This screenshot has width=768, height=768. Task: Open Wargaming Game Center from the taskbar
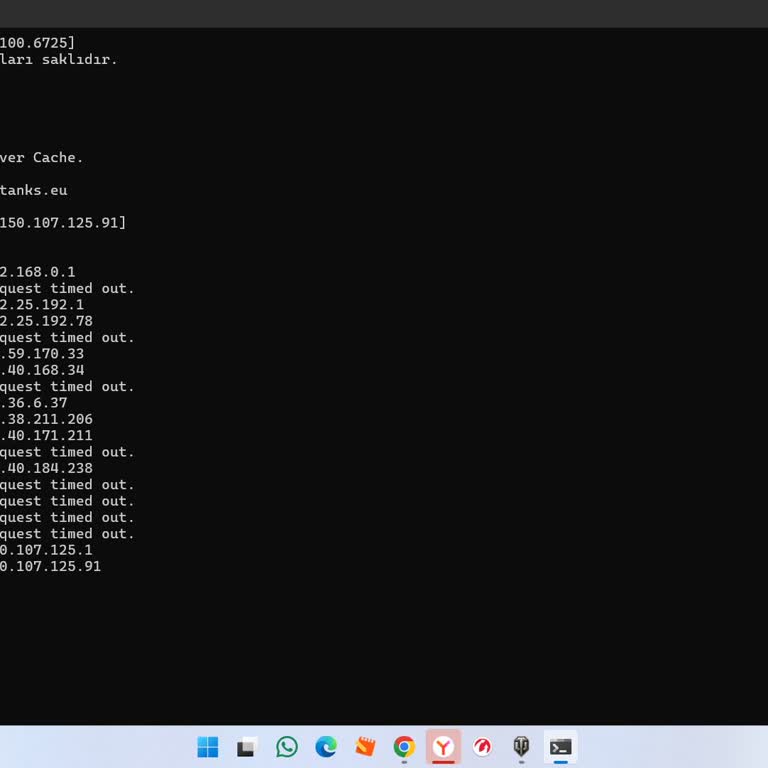482,747
